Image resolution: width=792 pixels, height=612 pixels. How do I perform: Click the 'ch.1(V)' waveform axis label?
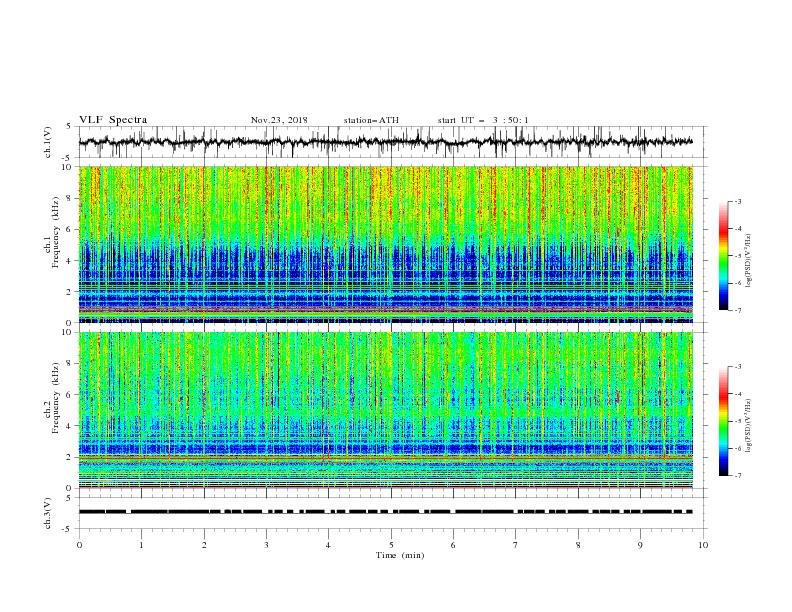[x=48, y=142]
